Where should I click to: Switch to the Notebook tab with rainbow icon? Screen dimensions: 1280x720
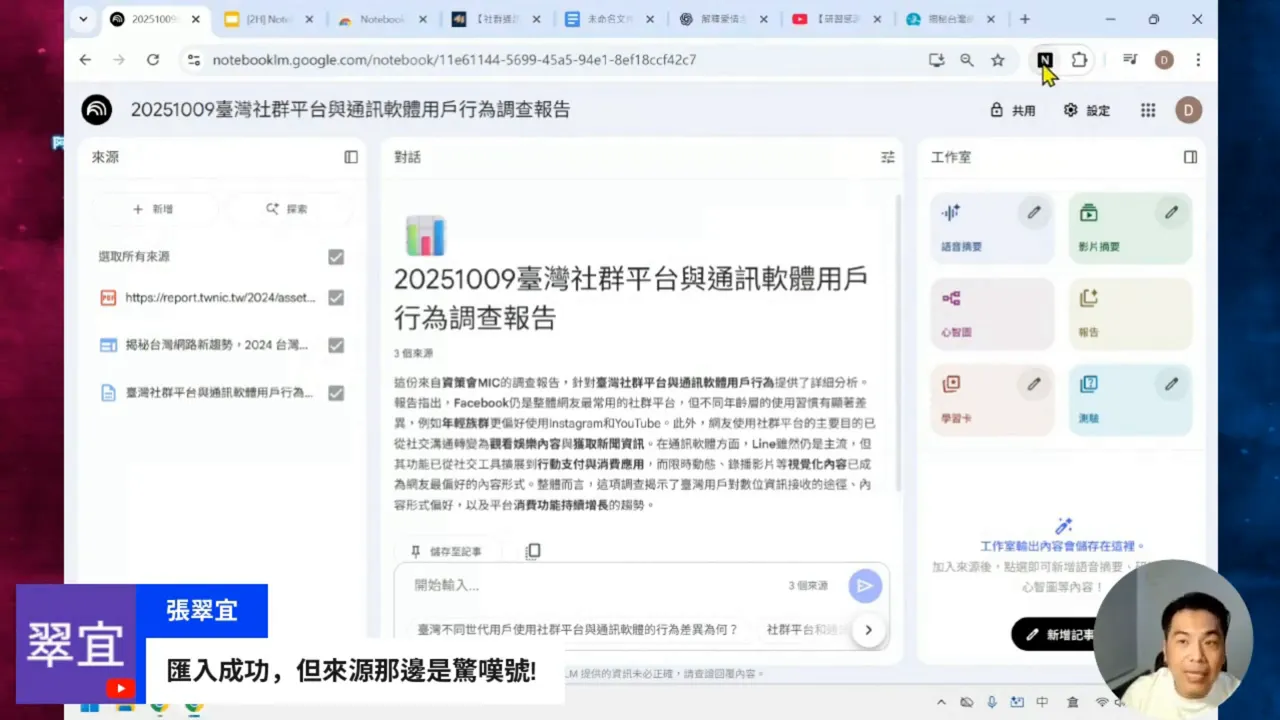(x=383, y=19)
